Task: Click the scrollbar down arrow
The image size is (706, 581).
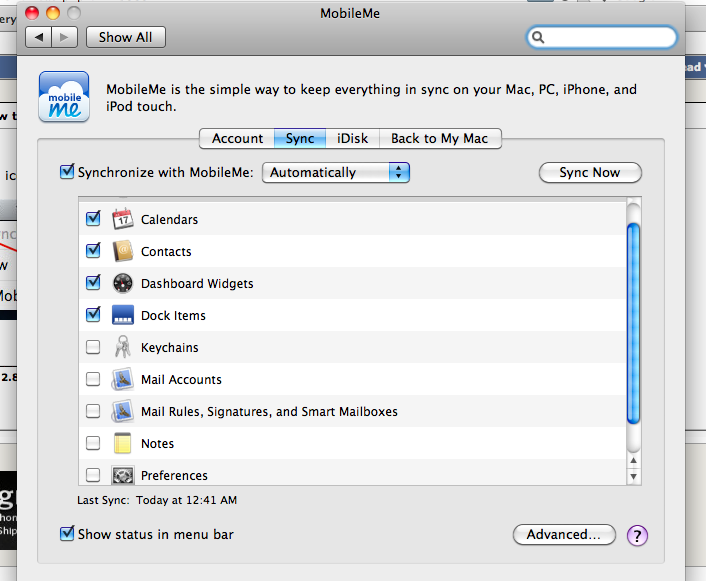Action: pyautogui.click(x=634, y=477)
